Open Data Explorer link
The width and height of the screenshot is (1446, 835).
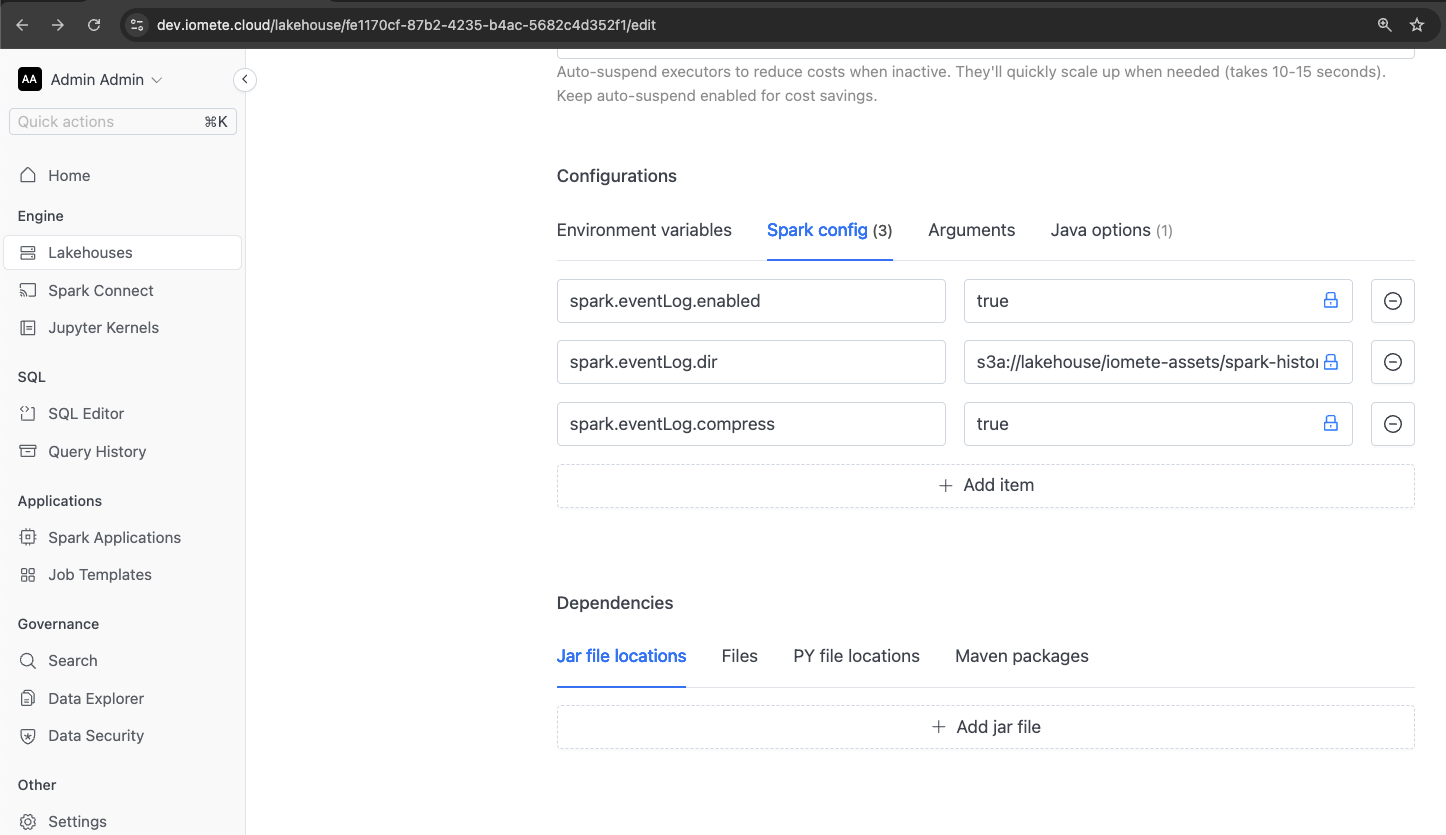coord(96,698)
